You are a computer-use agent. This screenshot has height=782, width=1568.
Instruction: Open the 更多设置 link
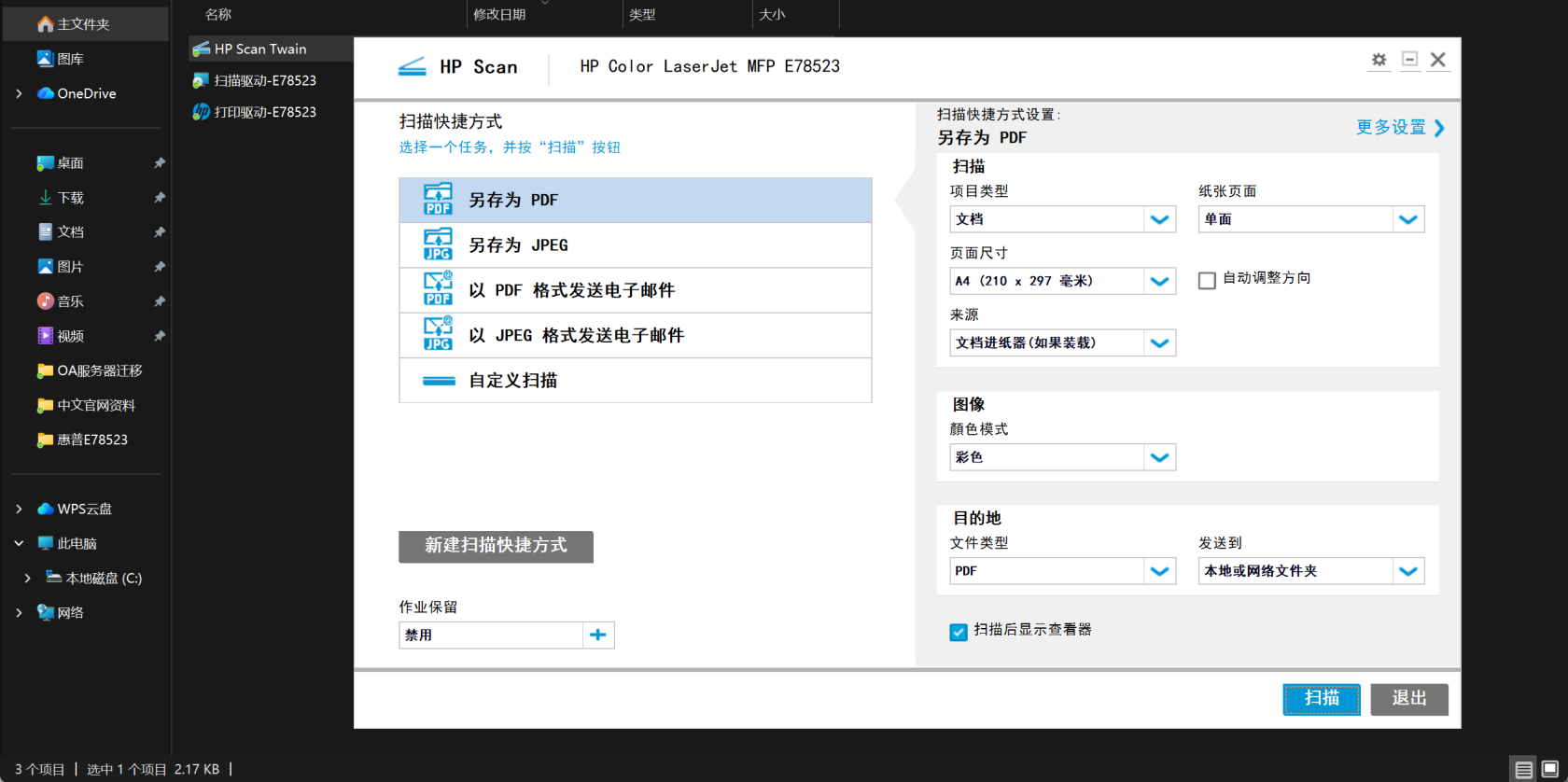click(1391, 127)
